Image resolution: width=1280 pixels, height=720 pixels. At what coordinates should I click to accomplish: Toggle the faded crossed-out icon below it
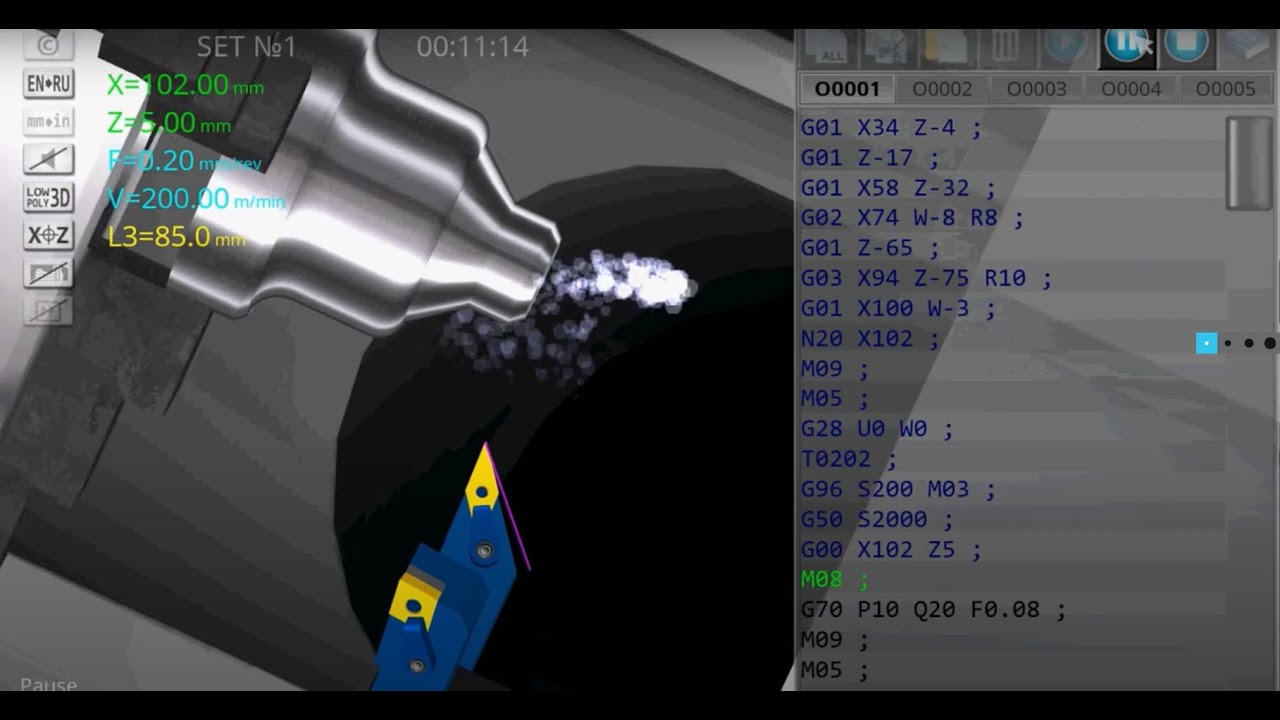point(48,311)
